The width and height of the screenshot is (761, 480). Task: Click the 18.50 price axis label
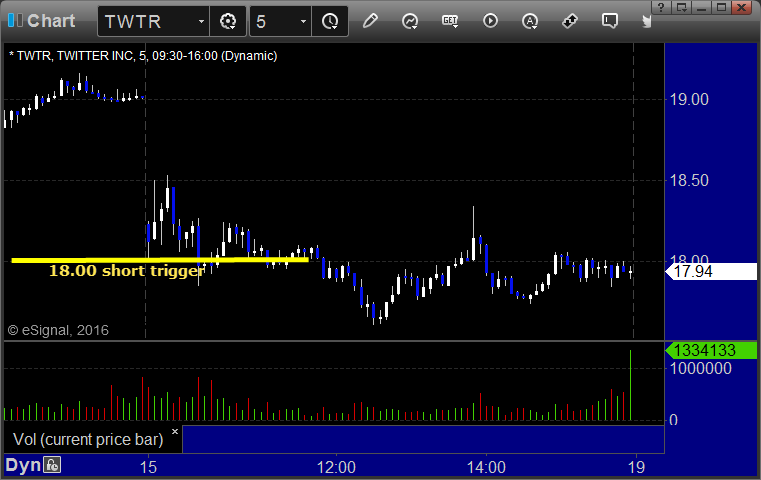coord(689,181)
